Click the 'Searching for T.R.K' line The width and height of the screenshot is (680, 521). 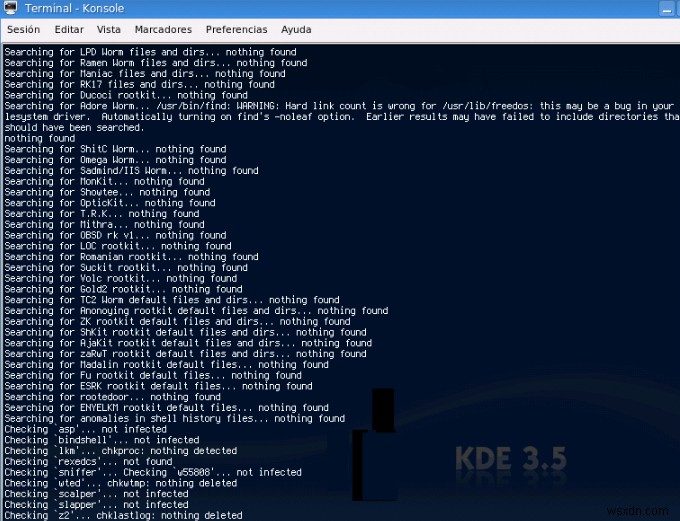(102, 214)
